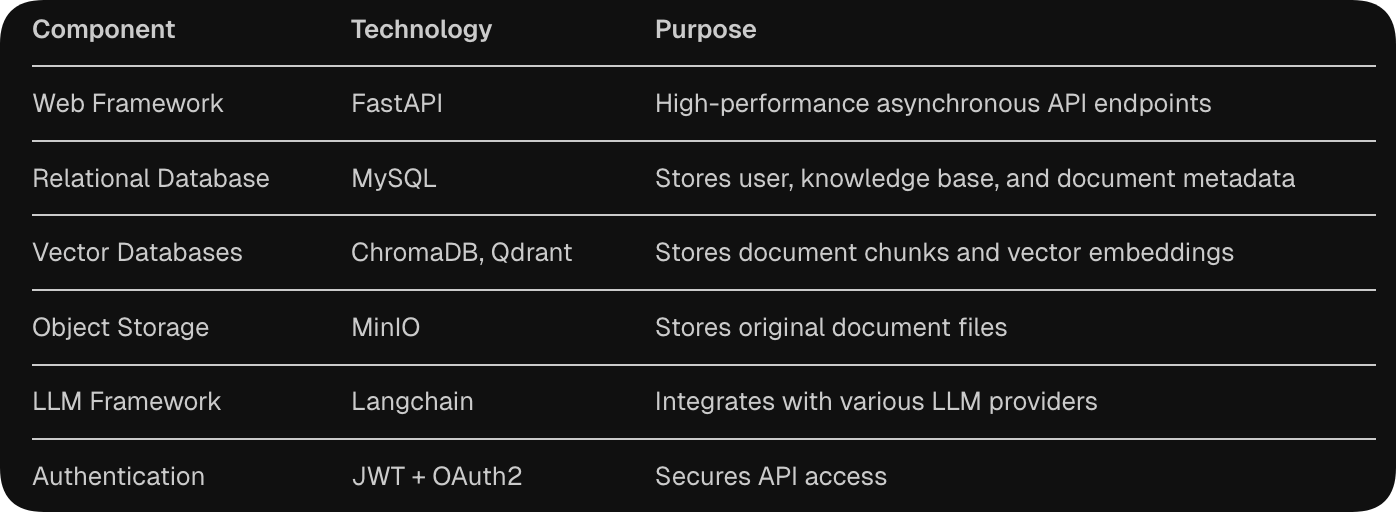
Task: Select the FastAPI technology cell
Action: (397, 103)
